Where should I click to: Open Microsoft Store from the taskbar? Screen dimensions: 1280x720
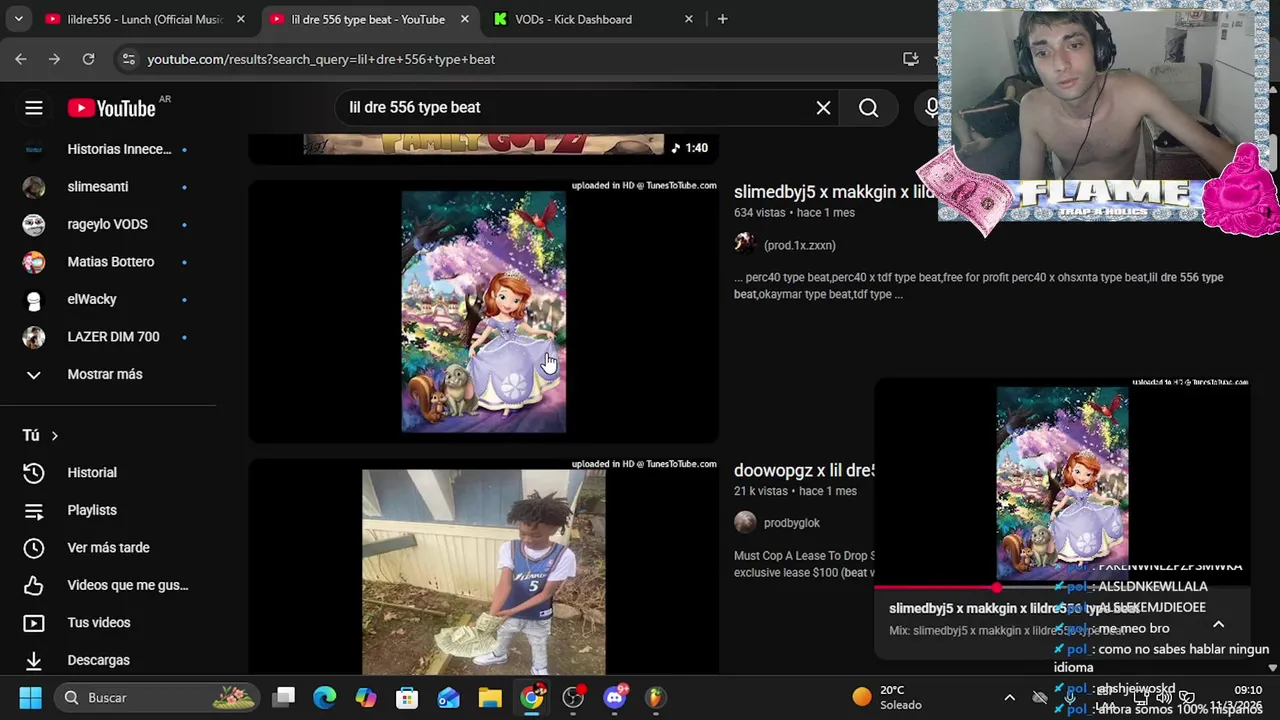point(407,698)
